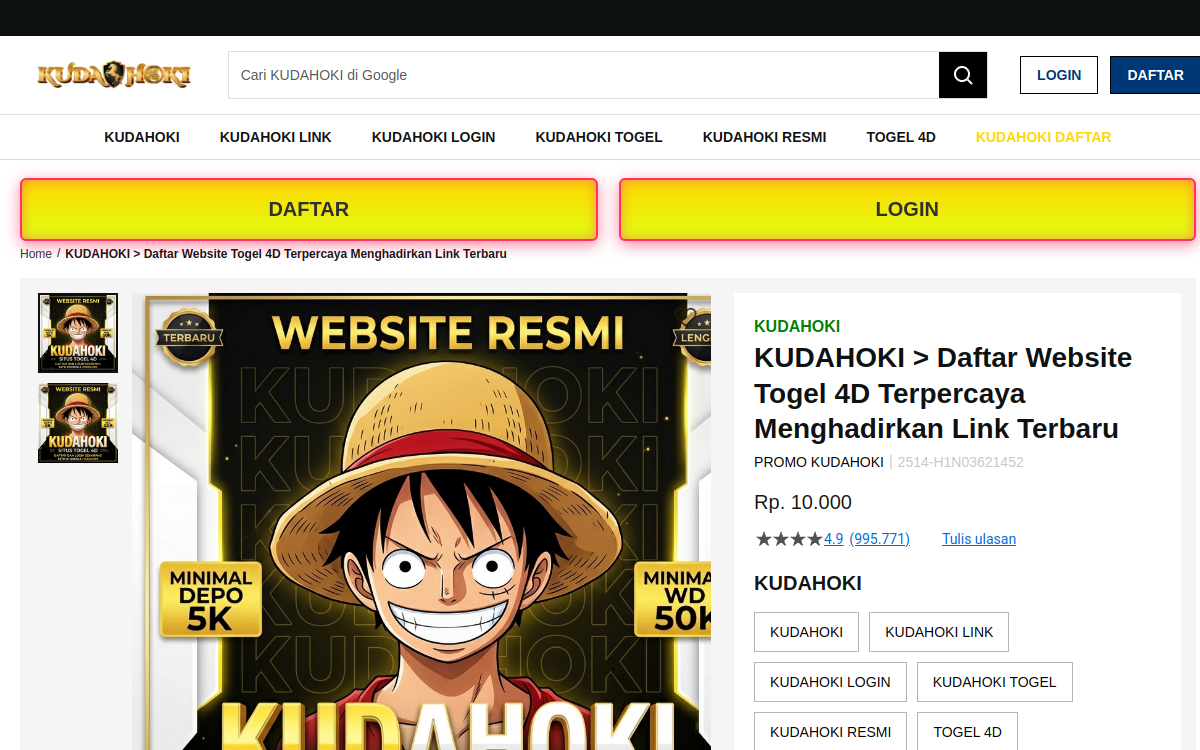1200x750 pixels.
Task: Select the second product thumbnail image
Action: [78, 423]
